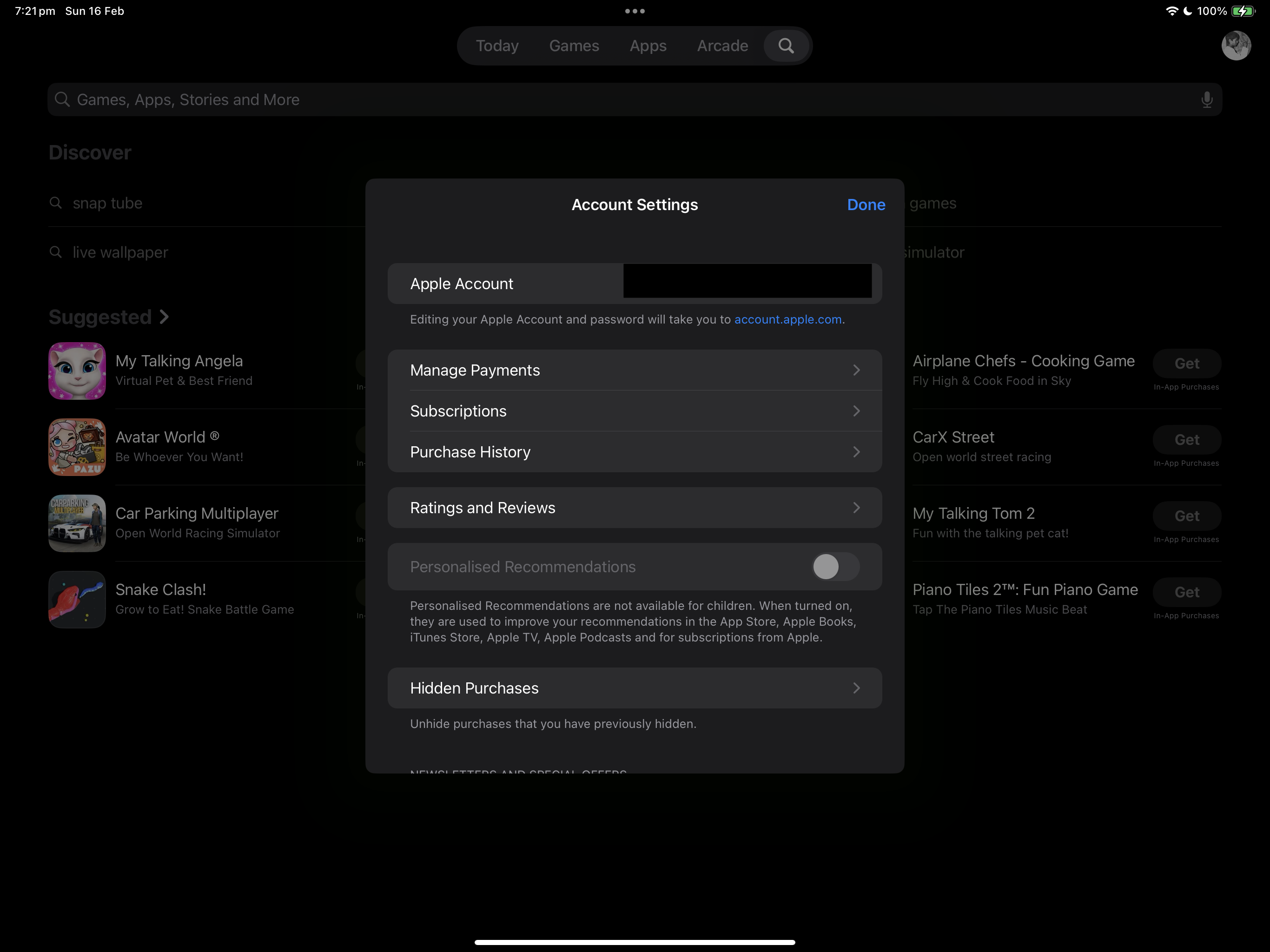This screenshot has height=952, width=1270.
Task: Open Ratings and Reviews row
Action: 635,508
